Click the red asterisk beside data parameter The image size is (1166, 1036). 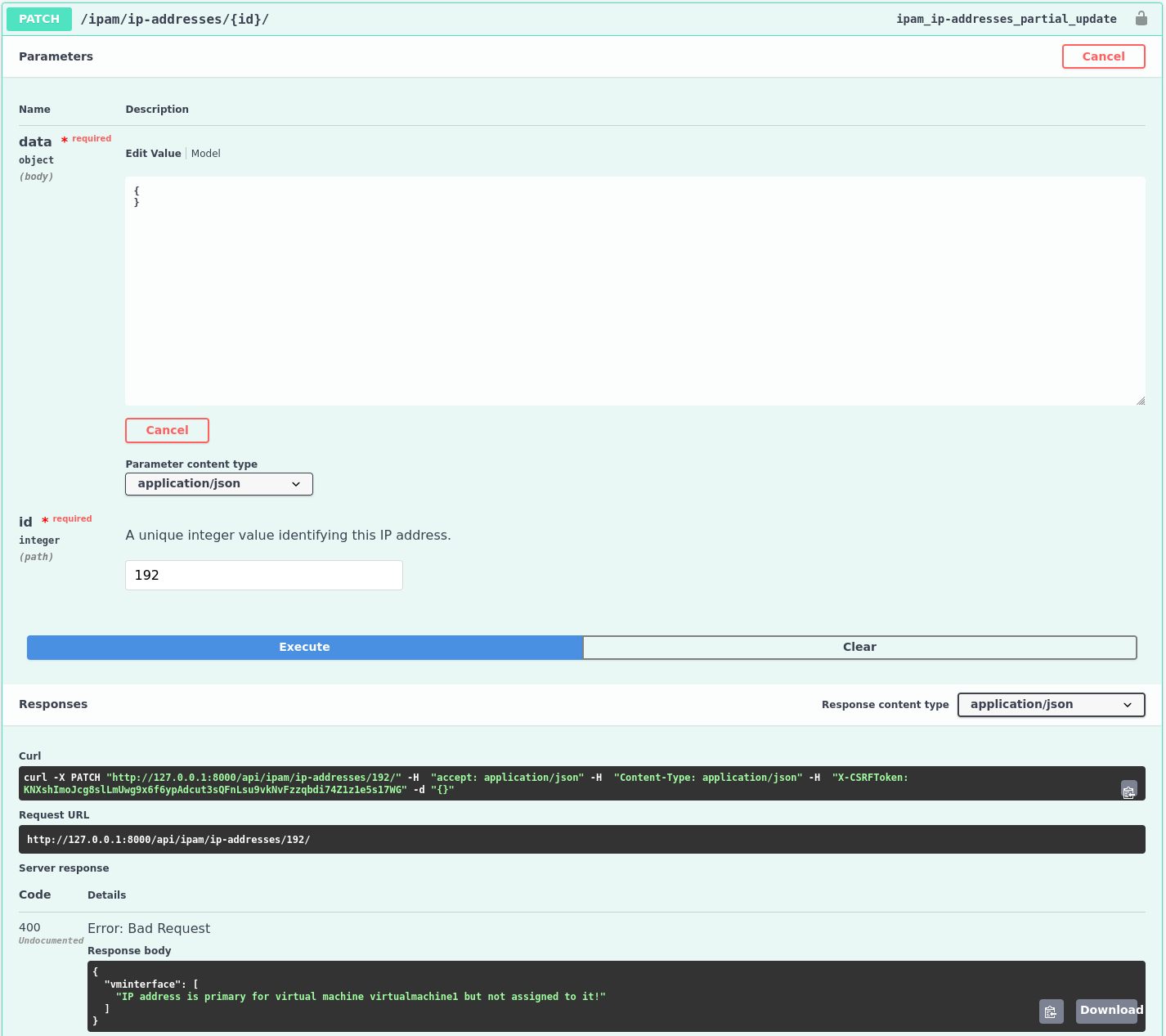click(64, 140)
